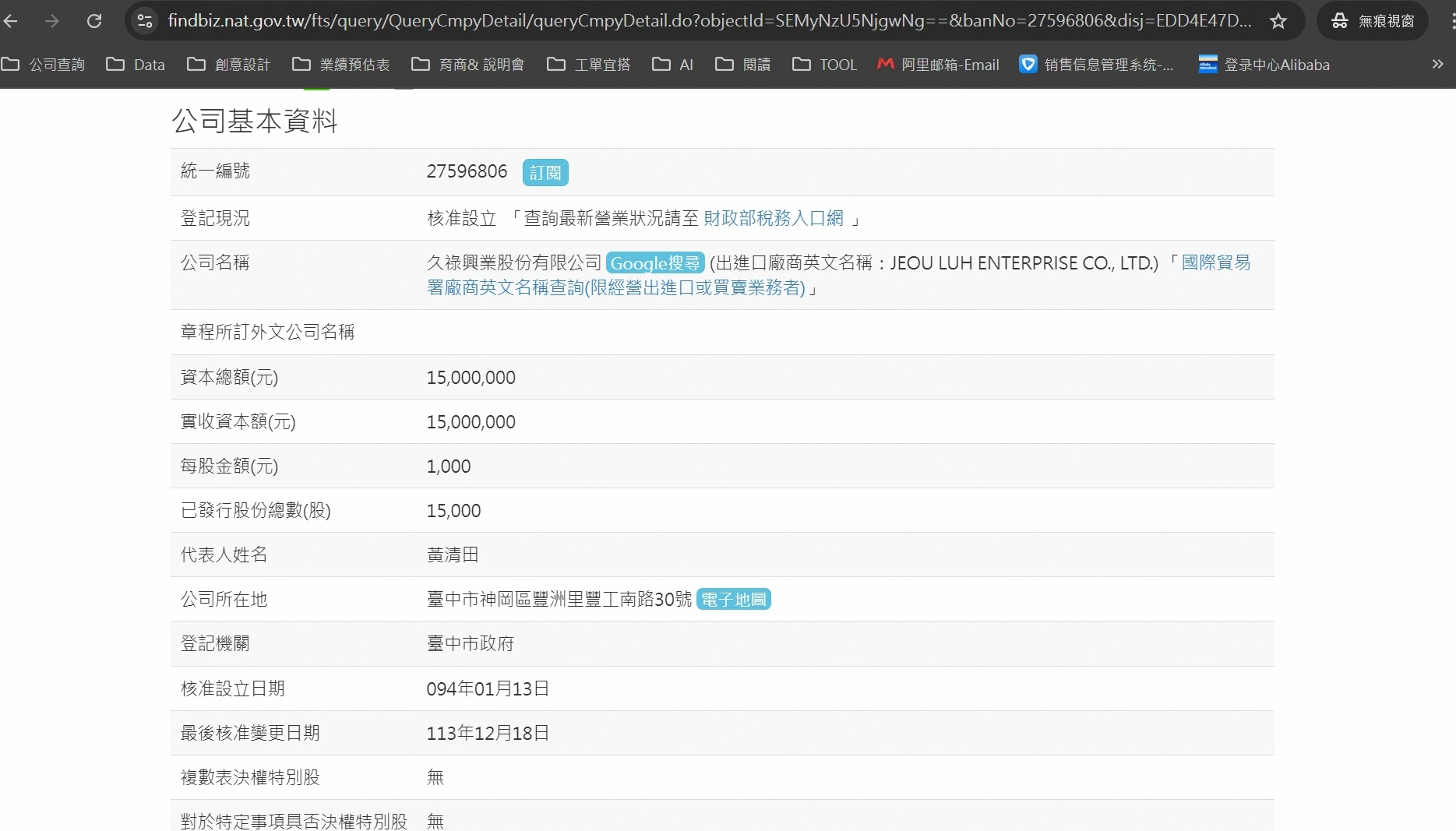The image size is (1456, 831).
Task: Reload the current page
Action: (94, 21)
